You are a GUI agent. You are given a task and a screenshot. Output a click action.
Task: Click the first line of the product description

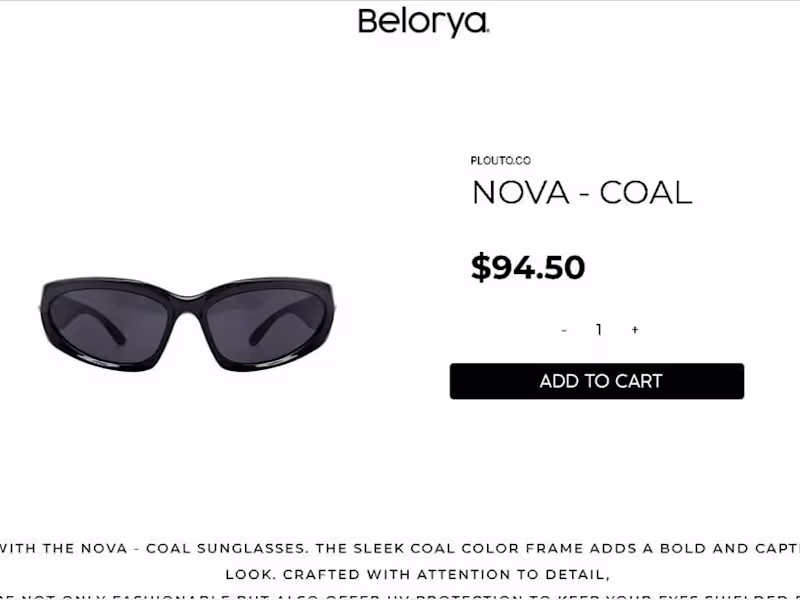[400, 548]
